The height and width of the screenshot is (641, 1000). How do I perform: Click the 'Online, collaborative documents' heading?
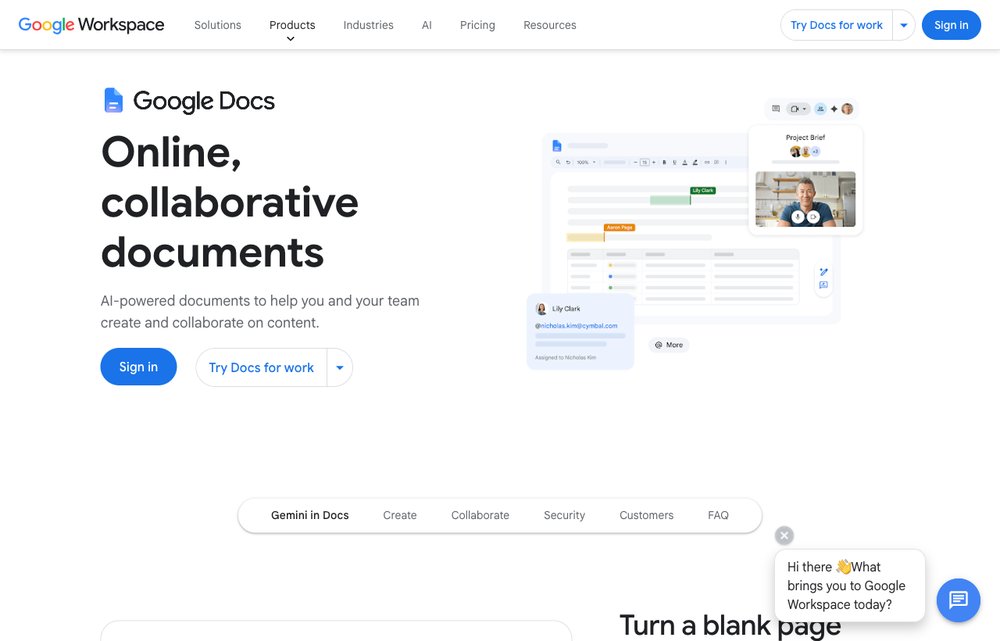pyautogui.click(x=230, y=202)
